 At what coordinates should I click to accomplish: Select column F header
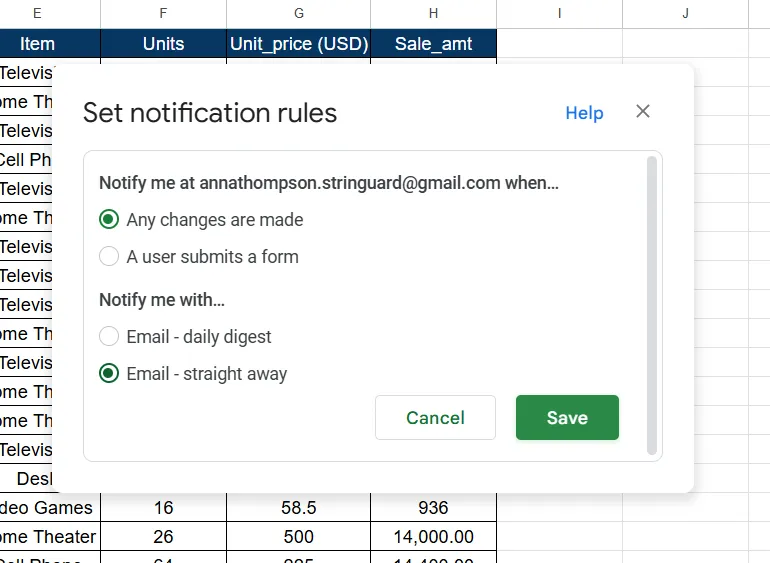tap(164, 14)
